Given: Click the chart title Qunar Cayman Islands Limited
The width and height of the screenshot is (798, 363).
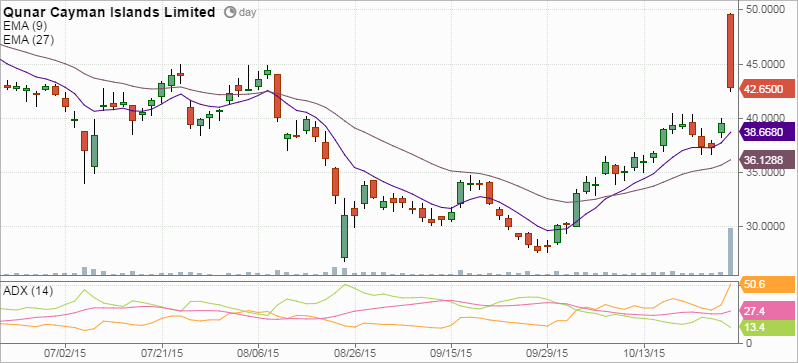Looking at the screenshot, I should click(109, 12).
